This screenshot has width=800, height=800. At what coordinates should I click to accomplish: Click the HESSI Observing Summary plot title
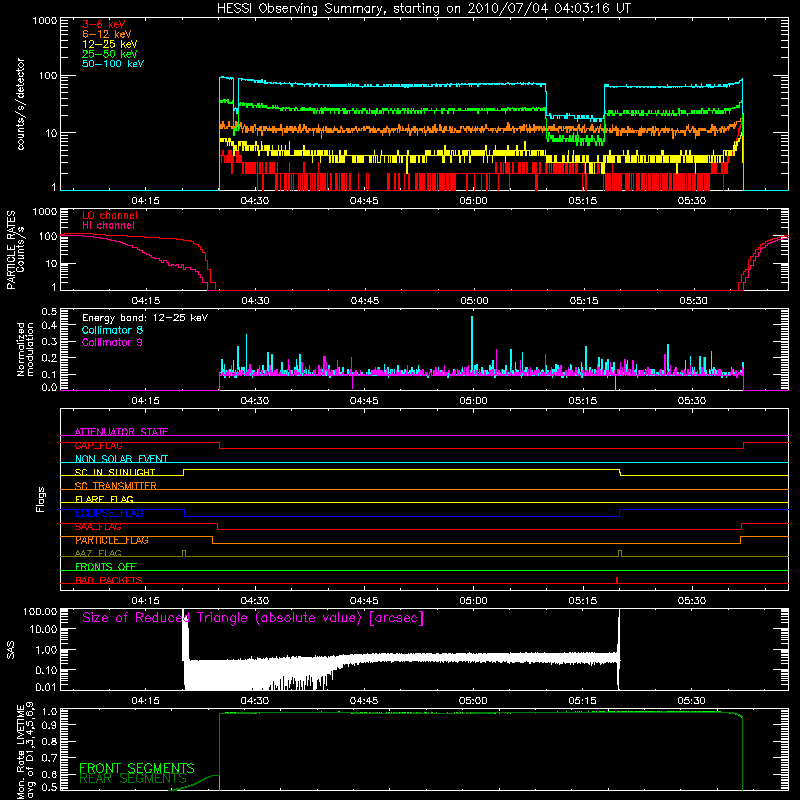tap(424, 9)
